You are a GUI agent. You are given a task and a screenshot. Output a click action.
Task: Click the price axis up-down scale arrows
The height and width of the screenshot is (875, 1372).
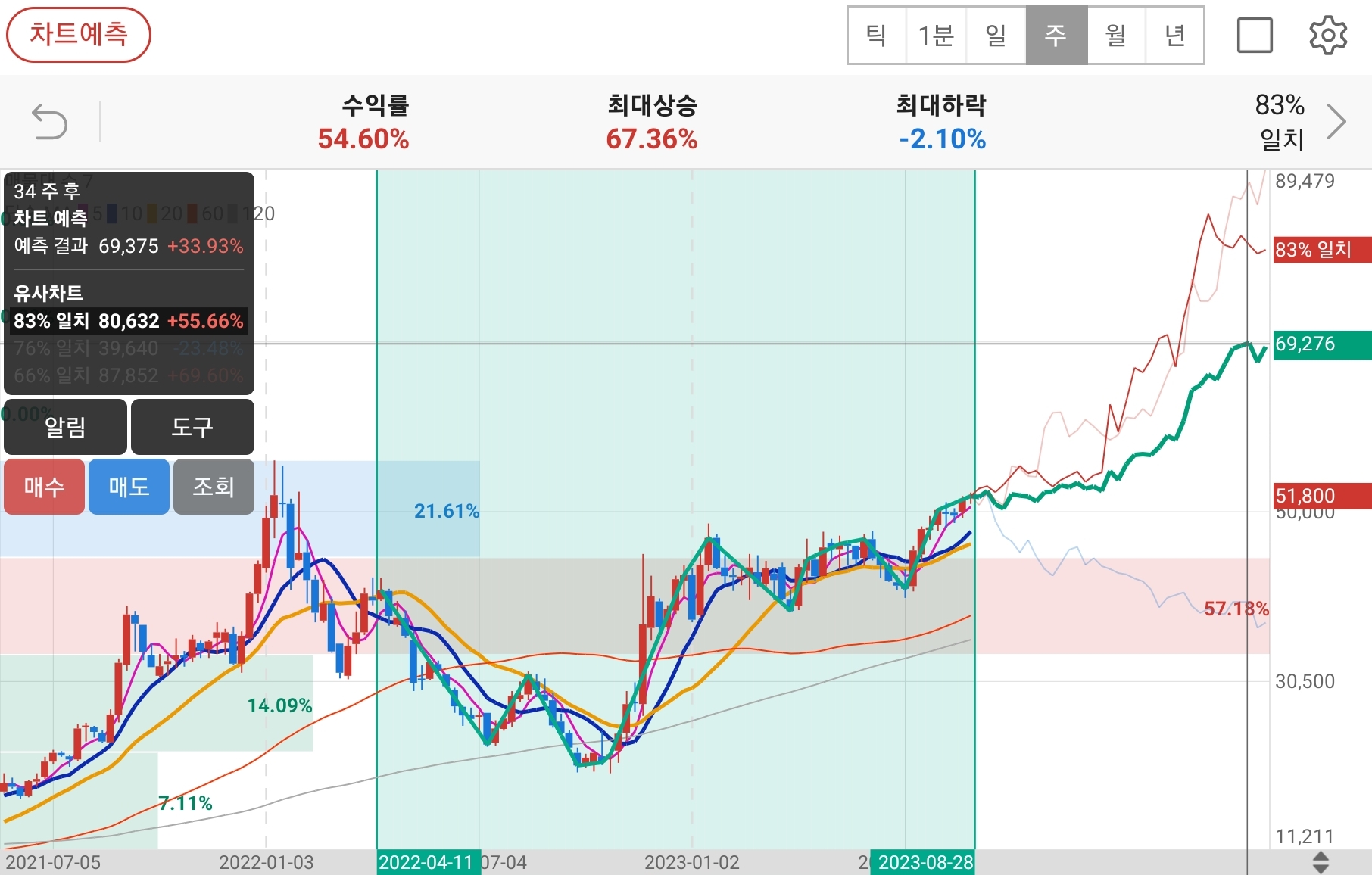[x=1321, y=862]
